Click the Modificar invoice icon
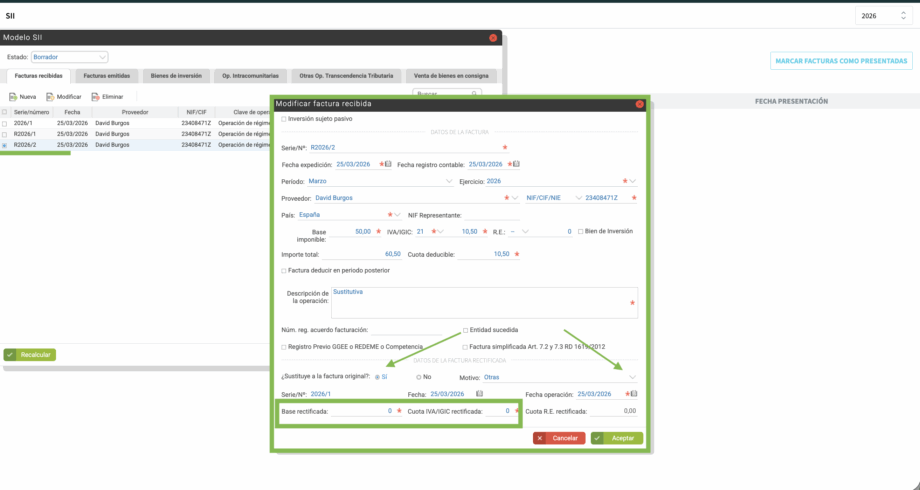 click(49, 97)
